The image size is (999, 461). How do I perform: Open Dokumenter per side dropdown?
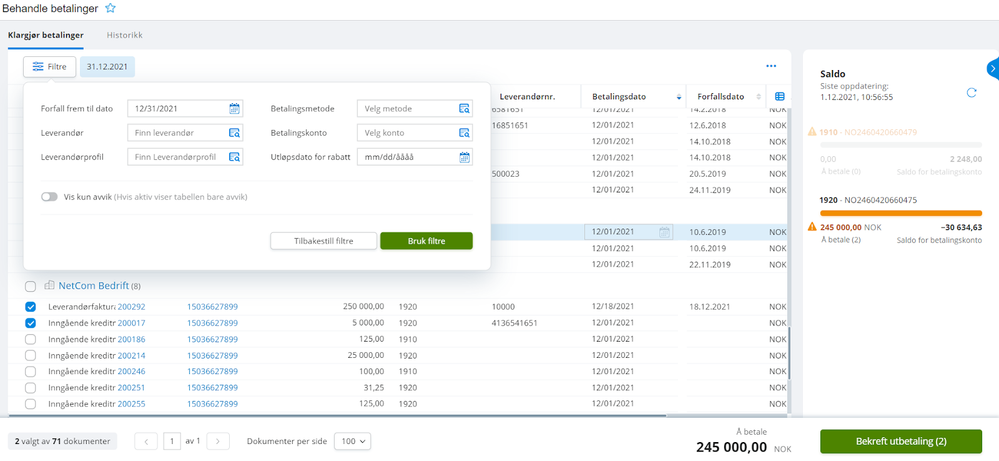[x=352, y=441]
